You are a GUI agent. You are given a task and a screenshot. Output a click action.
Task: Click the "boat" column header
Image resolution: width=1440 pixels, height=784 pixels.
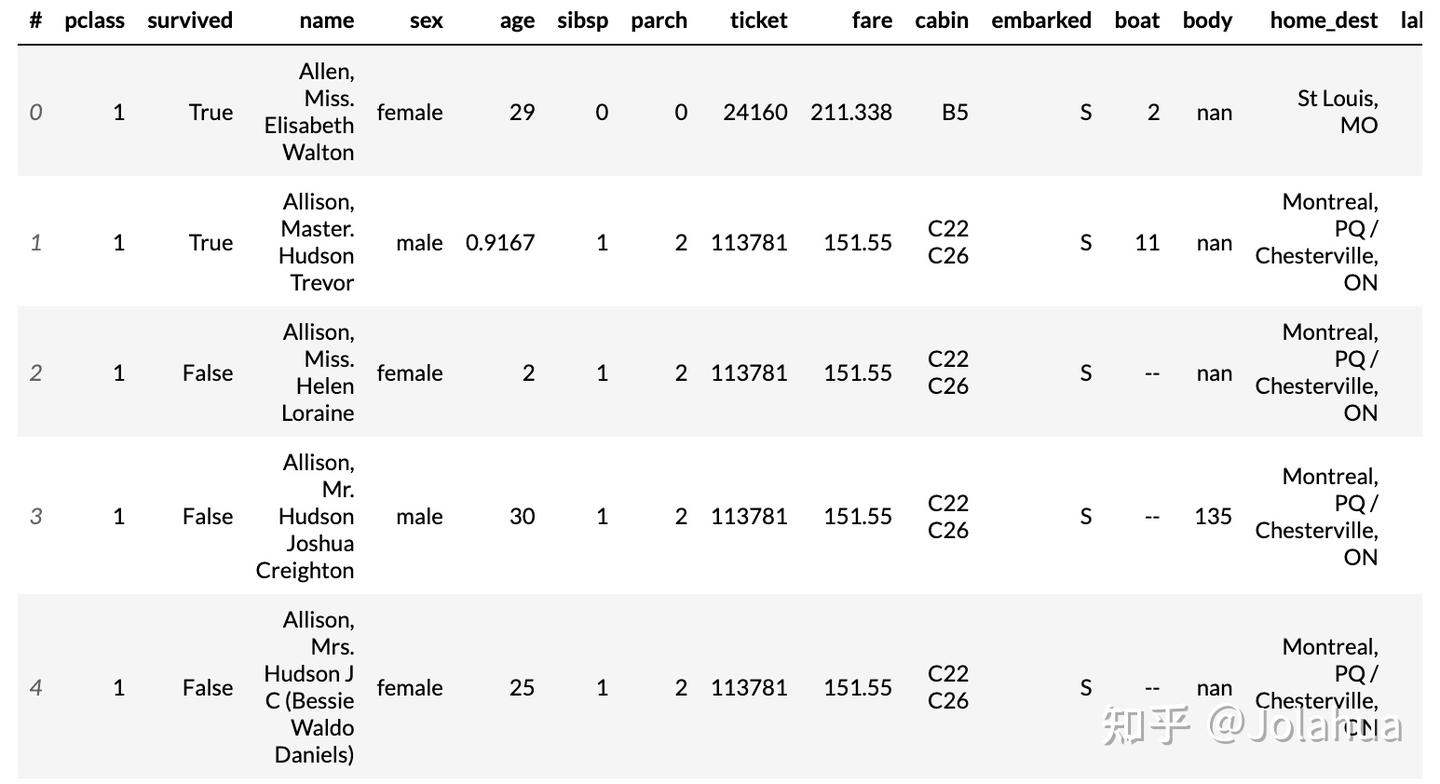pos(1137,20)
